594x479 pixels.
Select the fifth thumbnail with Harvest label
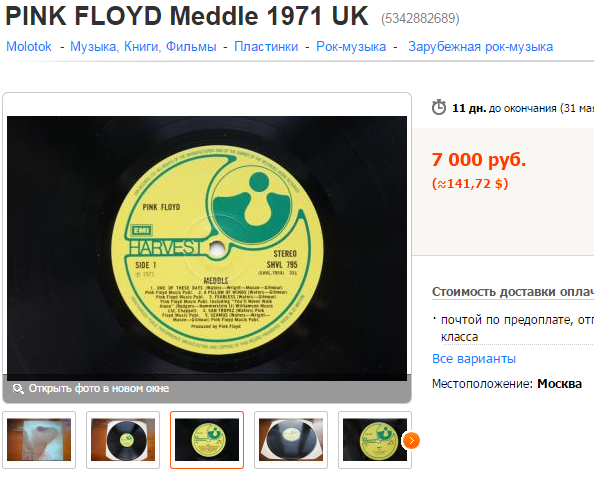coord(375,440)
